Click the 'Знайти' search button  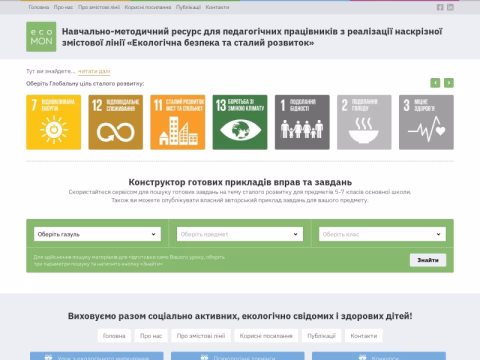428,260
